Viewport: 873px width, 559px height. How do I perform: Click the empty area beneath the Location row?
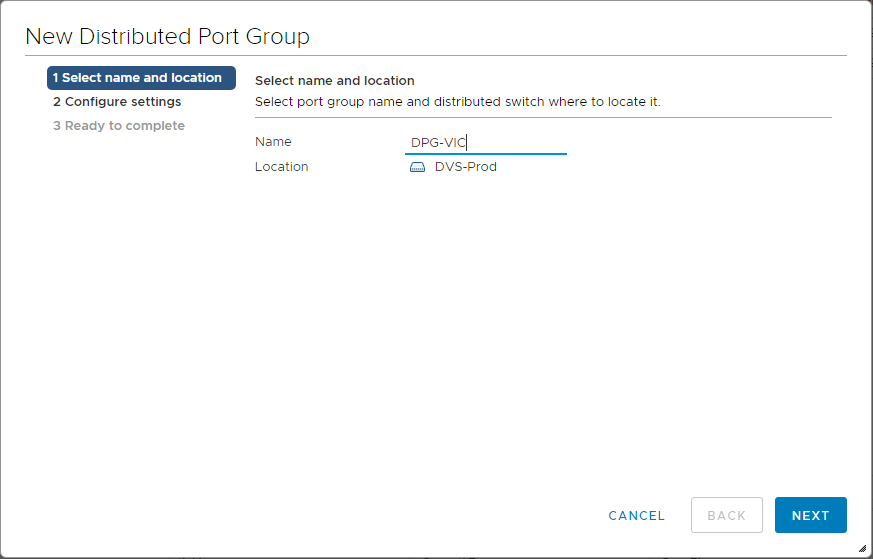pos(543,300)
